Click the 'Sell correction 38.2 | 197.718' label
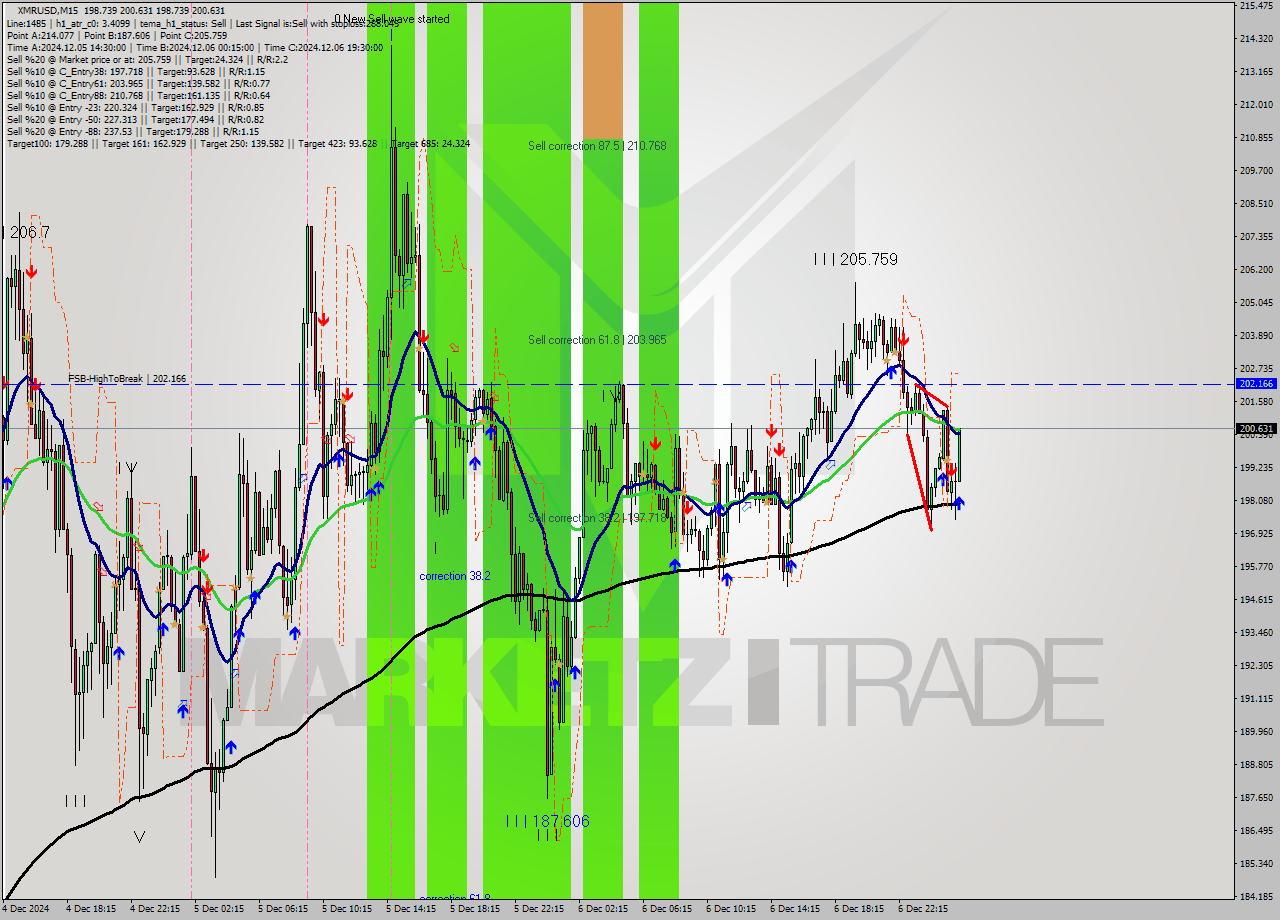The width and height of the screenshot is (1280, 920). tap(597, 518)
